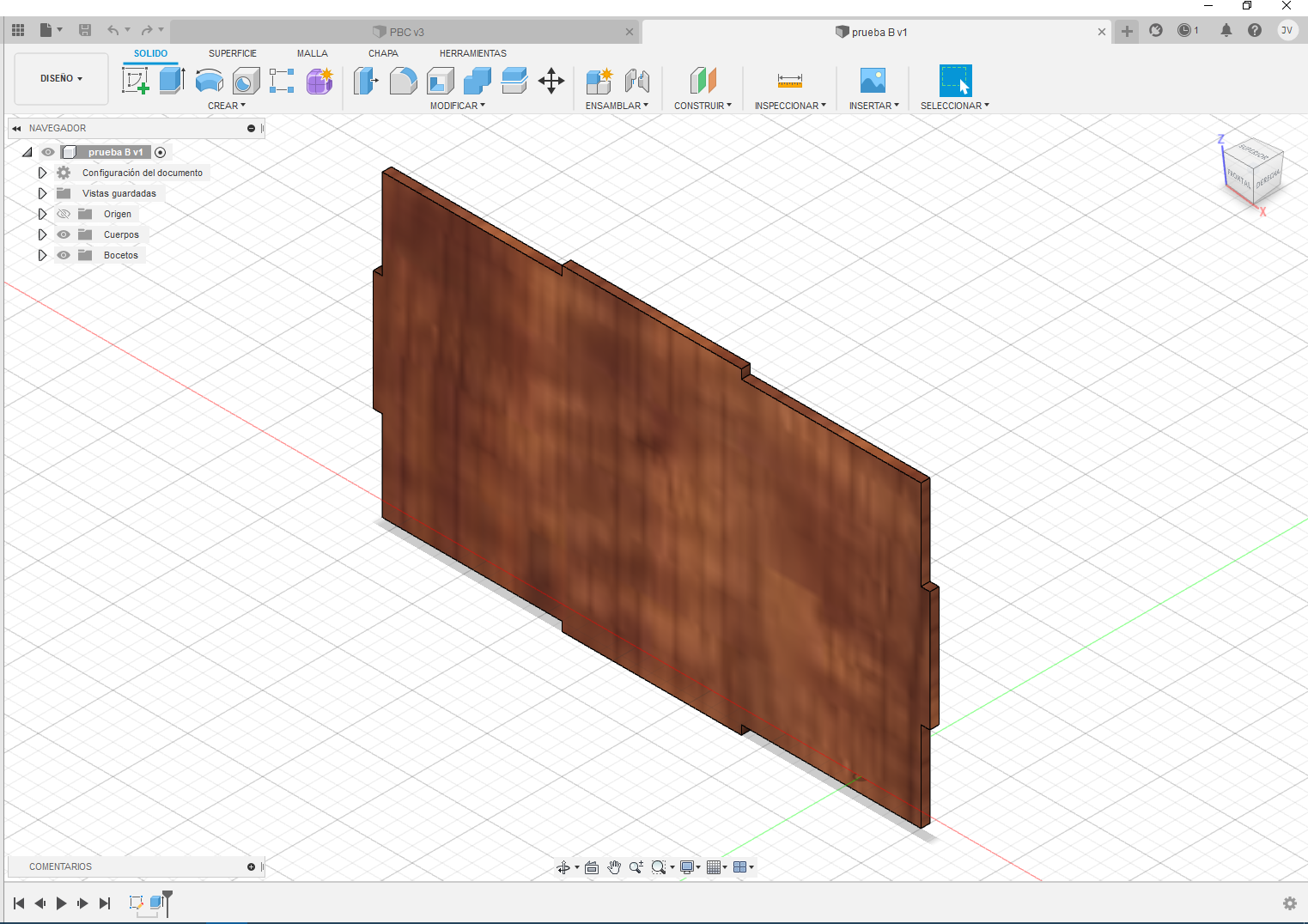
Task: Collapse the prueba B v1 root node
Action: [27, 152]
